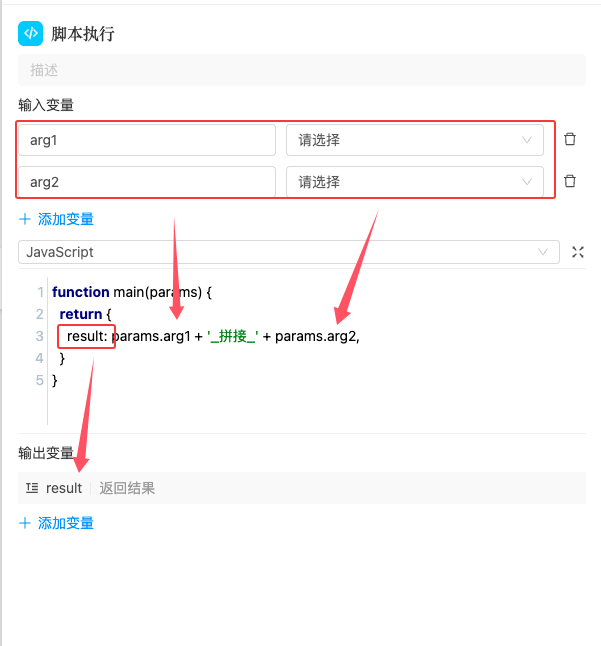This screenshot has width=601, height=646.
Task: Delete the arg2 input variable
Action: pos(570,181)
